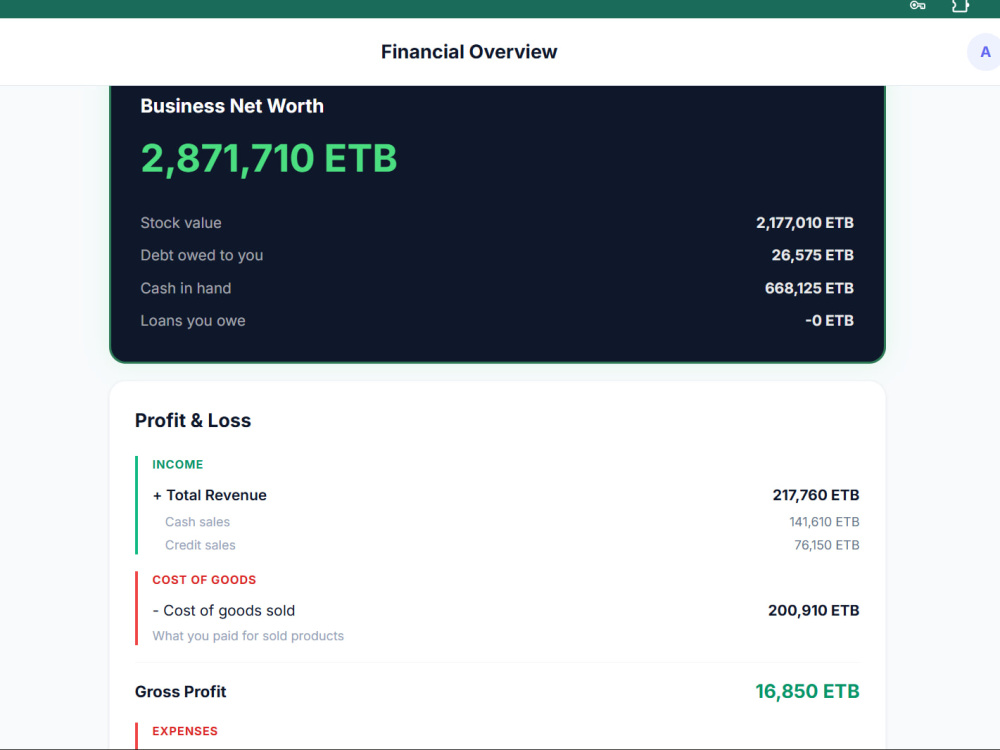This screenshot has height=750, width=1000.
Task: Select the 668,125 ETB cash amount
Action: click(809, 288)
